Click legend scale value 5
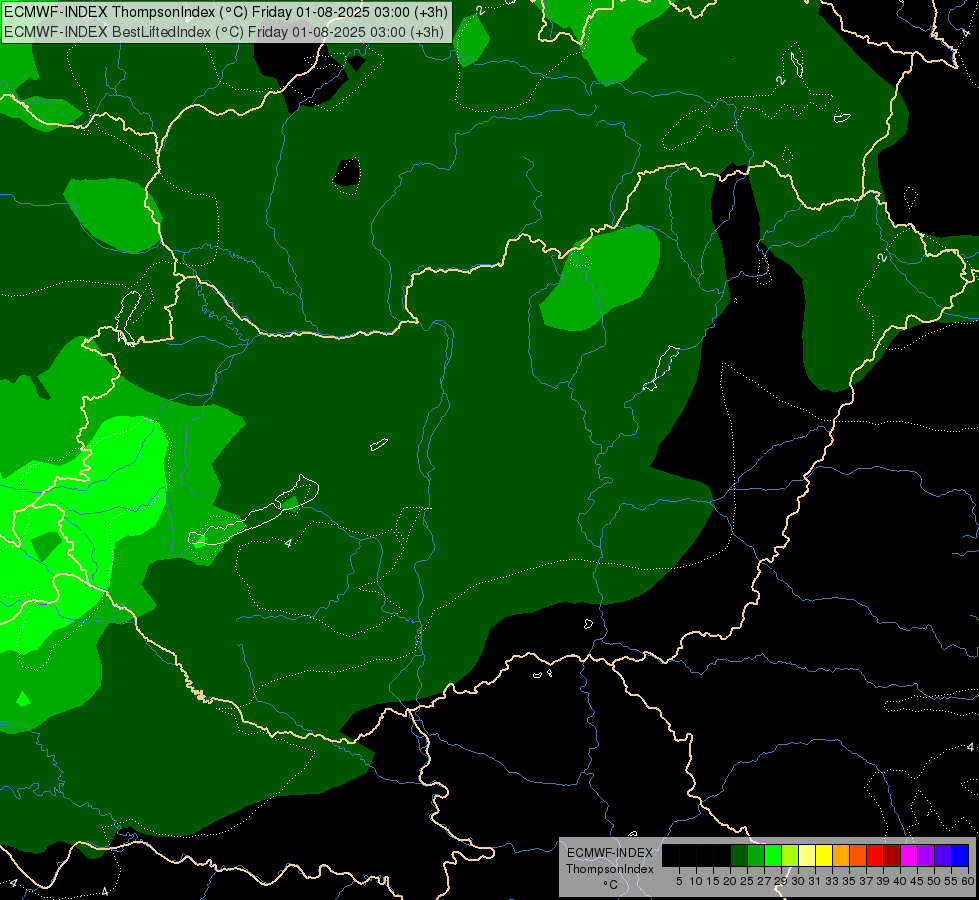This screenshot has height=900, width=979. 679,881
